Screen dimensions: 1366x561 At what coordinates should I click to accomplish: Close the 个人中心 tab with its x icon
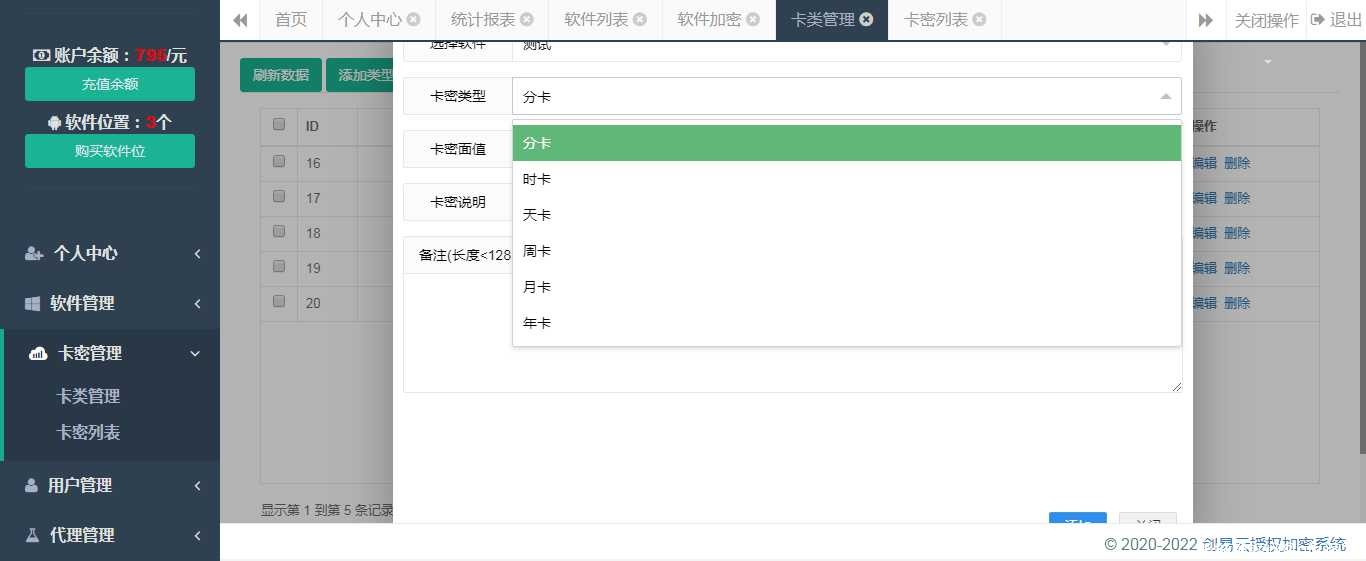click(414, 19)
